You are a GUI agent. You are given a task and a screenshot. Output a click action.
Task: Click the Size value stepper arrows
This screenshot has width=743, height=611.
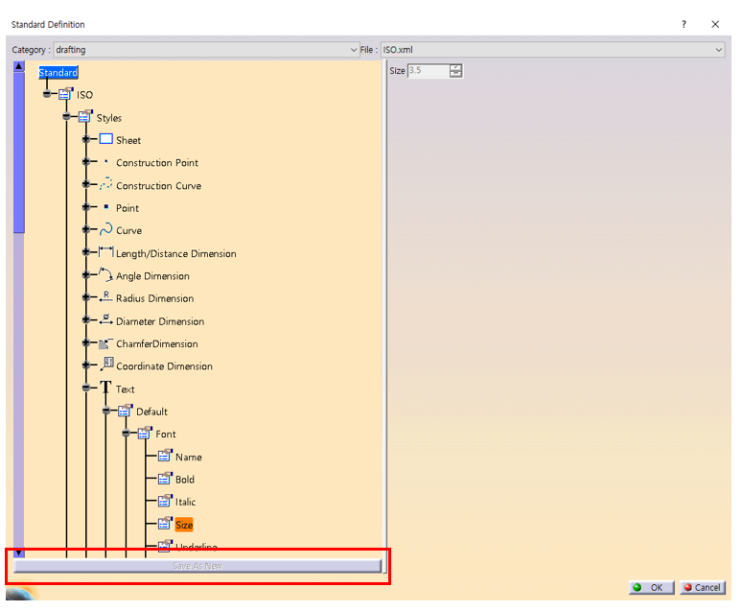pos(455,71)
